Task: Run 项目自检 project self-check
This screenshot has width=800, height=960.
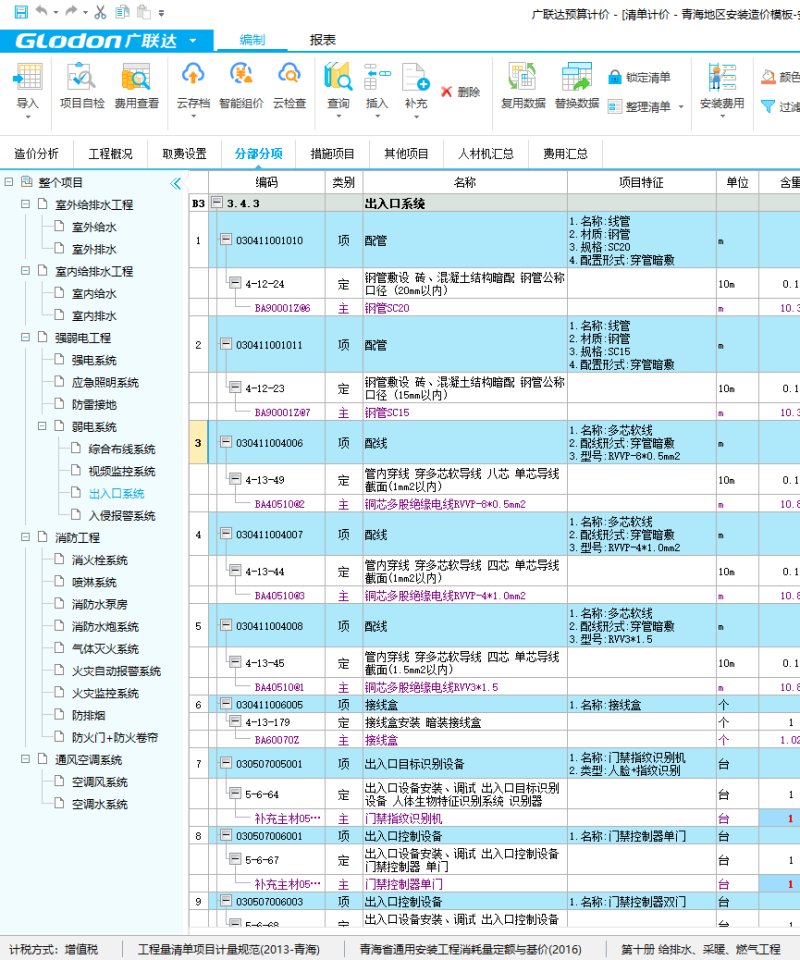Action: point(81,85)
